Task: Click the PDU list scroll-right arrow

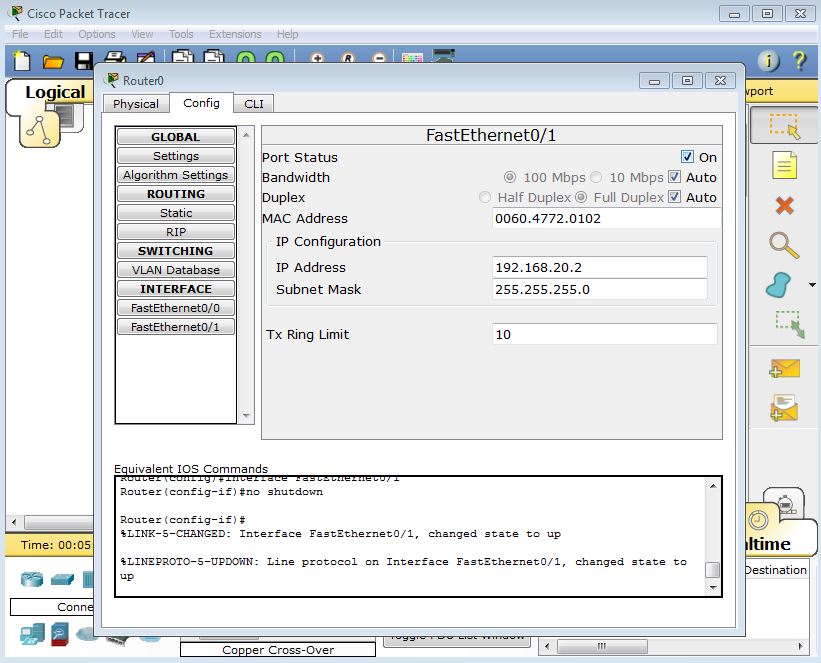Action: coord(800,646)
